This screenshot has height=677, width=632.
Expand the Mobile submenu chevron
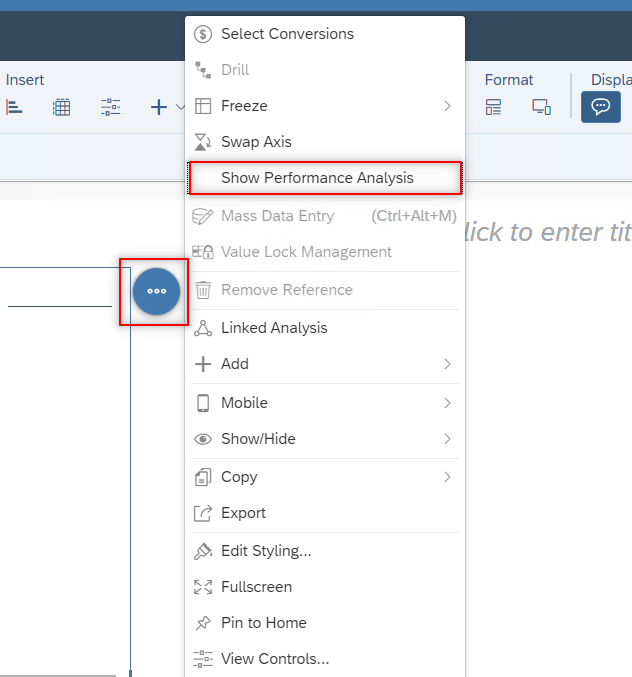pos(447,403)
